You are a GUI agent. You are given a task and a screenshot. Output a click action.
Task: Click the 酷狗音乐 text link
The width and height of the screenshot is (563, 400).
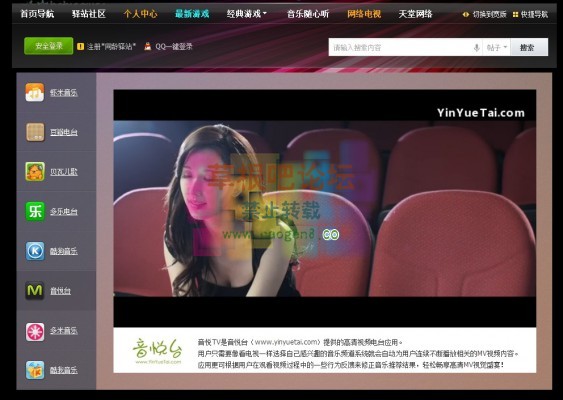point(64,251)
